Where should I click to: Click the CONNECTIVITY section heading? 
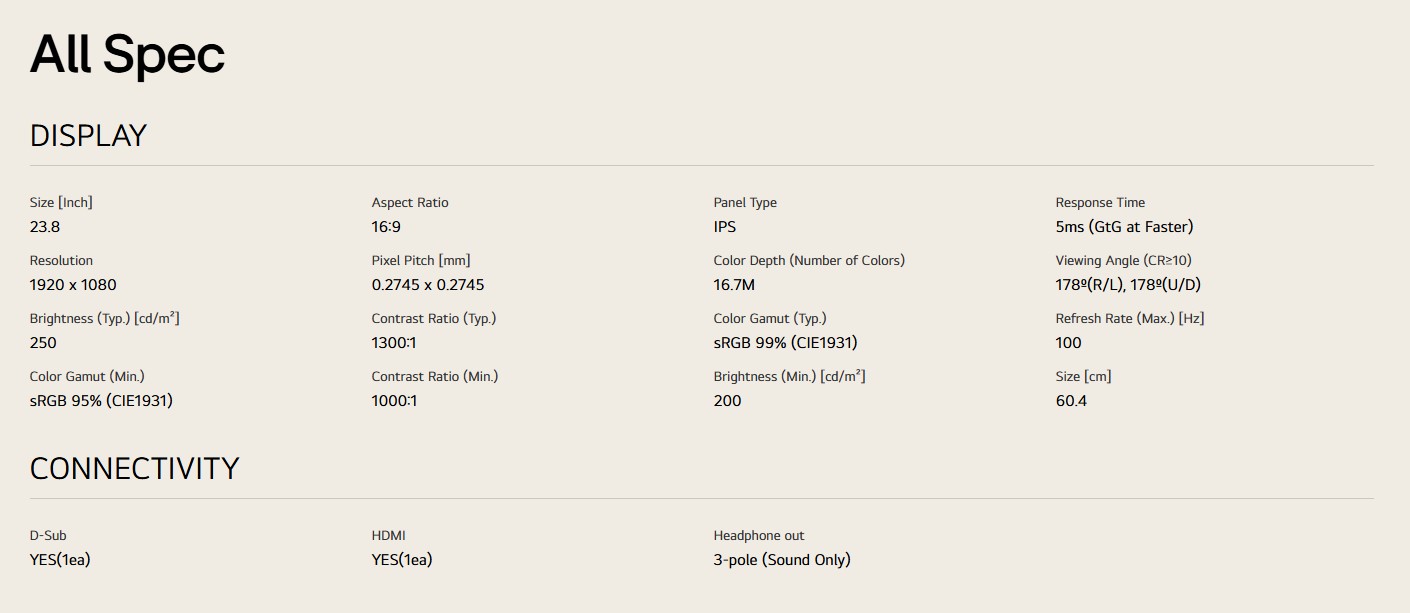134,469
